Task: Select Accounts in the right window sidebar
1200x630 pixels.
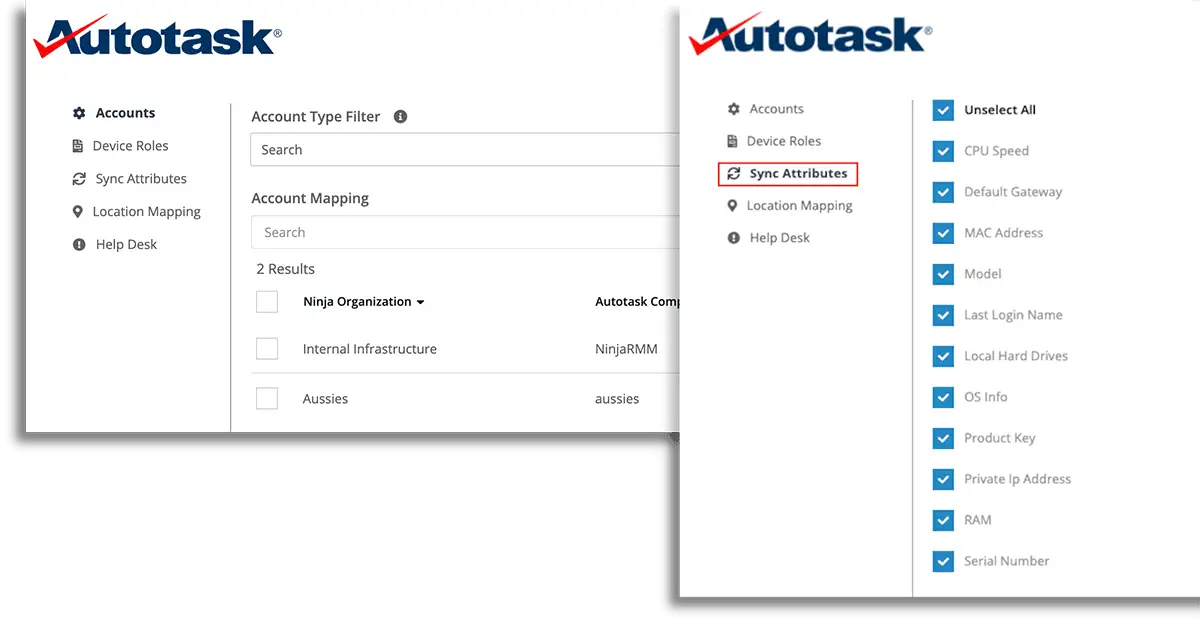Action: [776, 109]
